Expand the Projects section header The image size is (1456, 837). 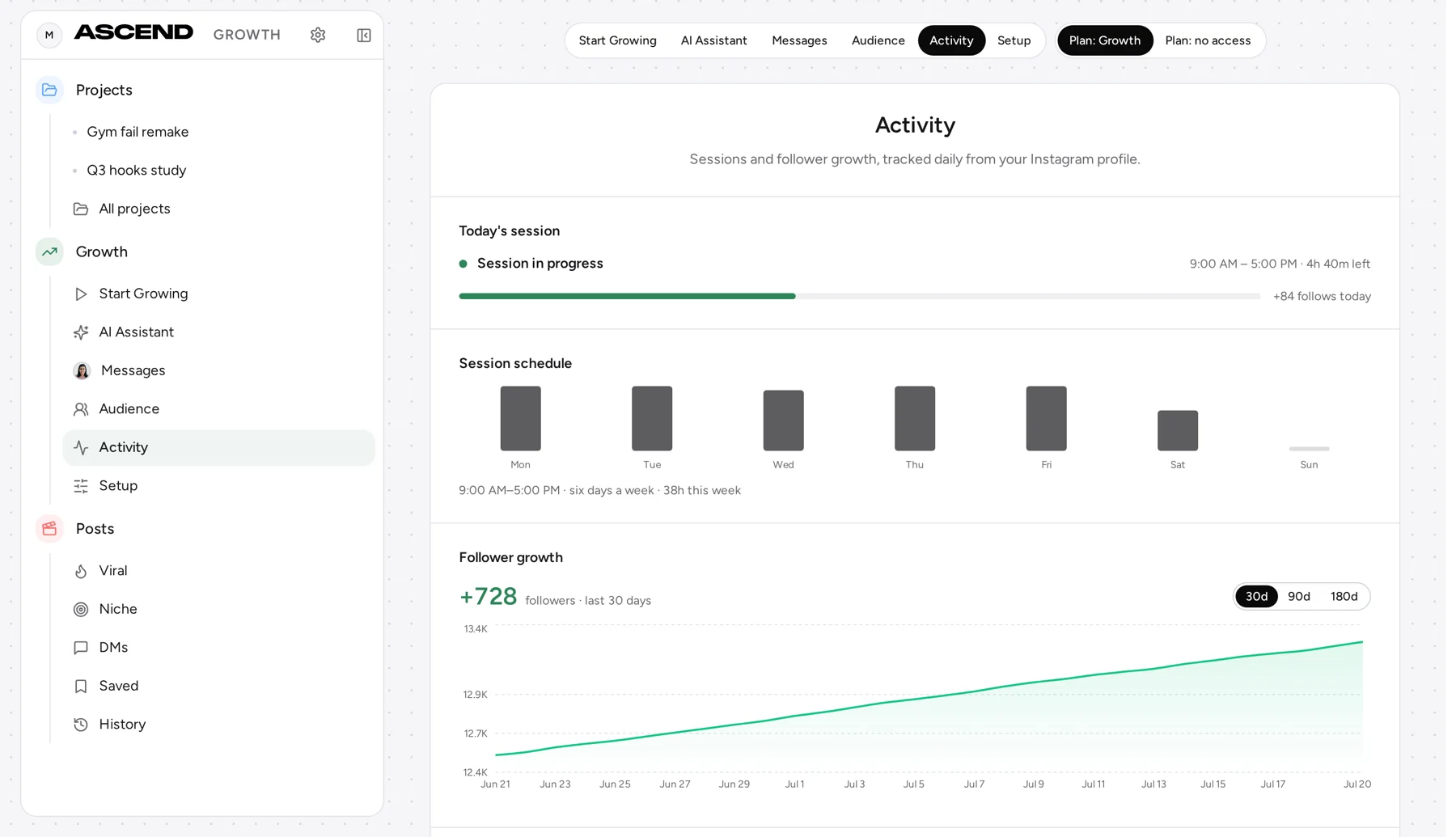pos(104,90)
